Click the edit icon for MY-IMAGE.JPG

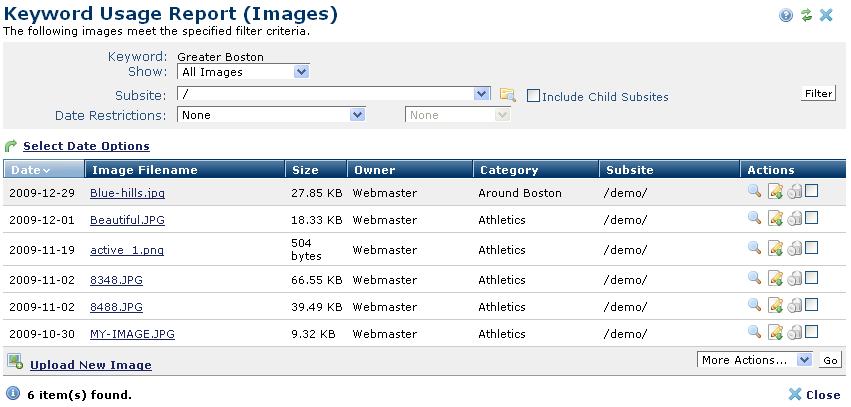[x=775, y=333]
